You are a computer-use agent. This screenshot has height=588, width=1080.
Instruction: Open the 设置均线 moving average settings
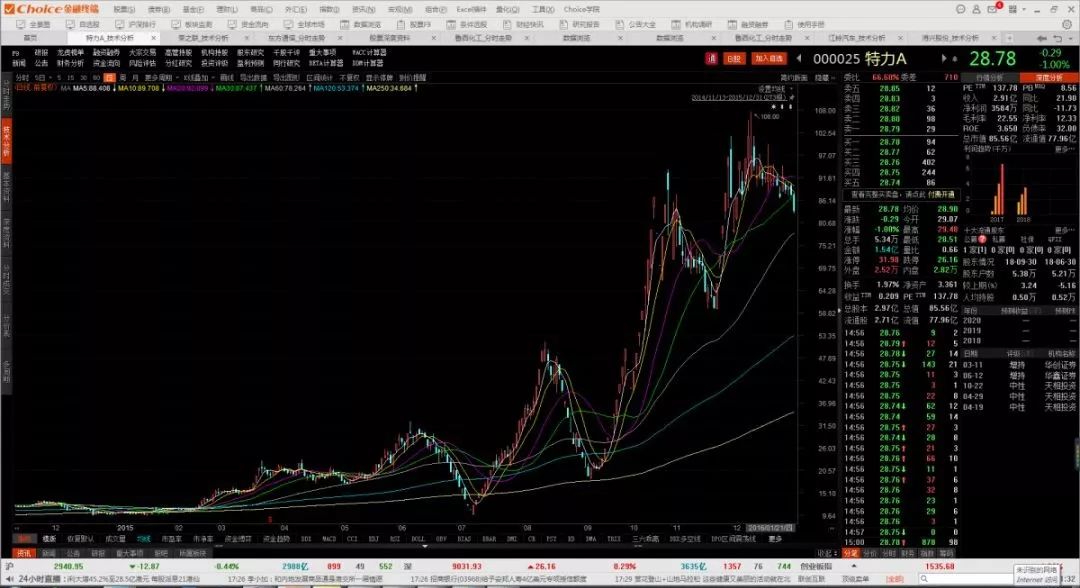[772, 90]
